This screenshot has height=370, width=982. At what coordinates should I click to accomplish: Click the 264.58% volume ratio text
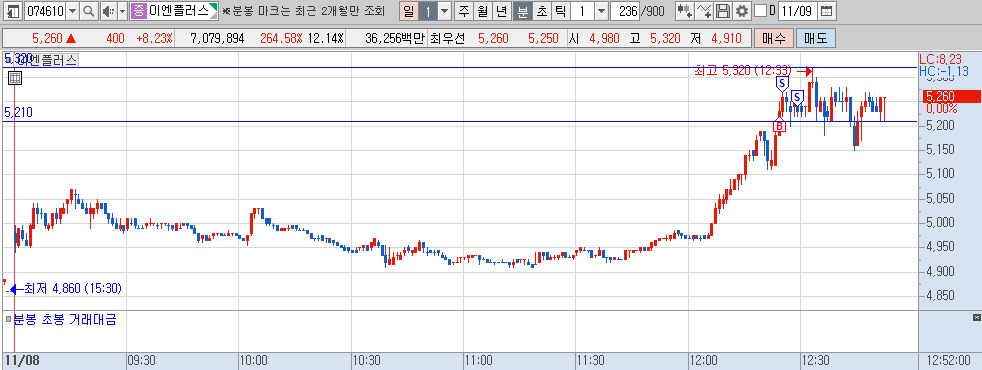pos(281,39)
